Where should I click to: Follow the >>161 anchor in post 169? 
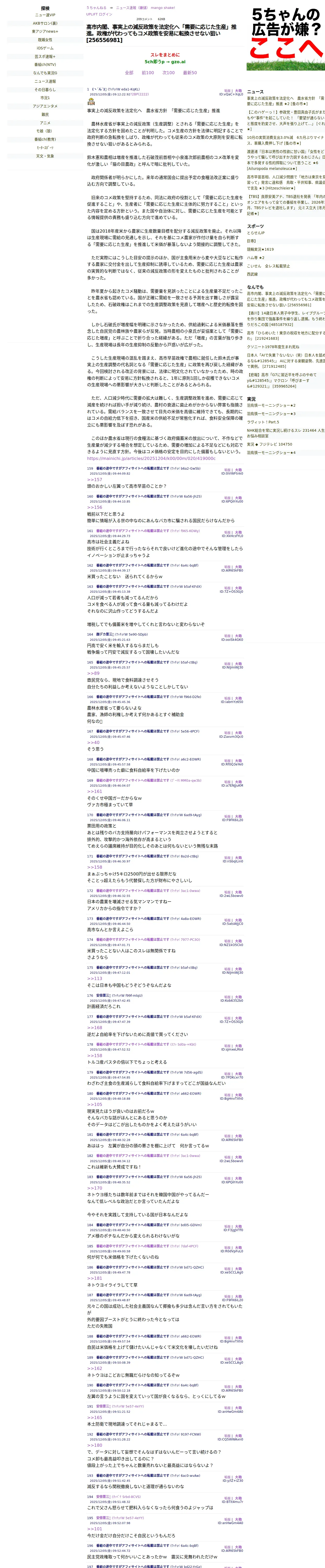pyautogui.click(x=94, y=791)
